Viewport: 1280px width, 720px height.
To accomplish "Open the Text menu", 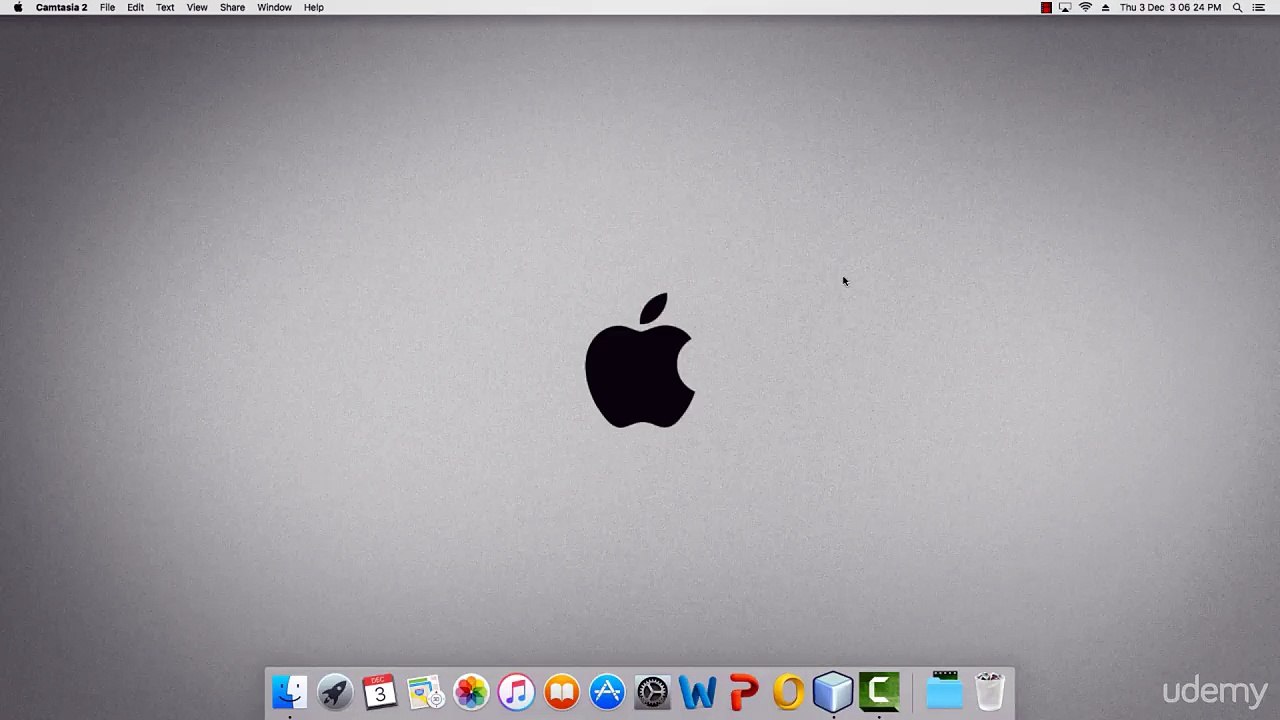I will [x=165, y=7].
